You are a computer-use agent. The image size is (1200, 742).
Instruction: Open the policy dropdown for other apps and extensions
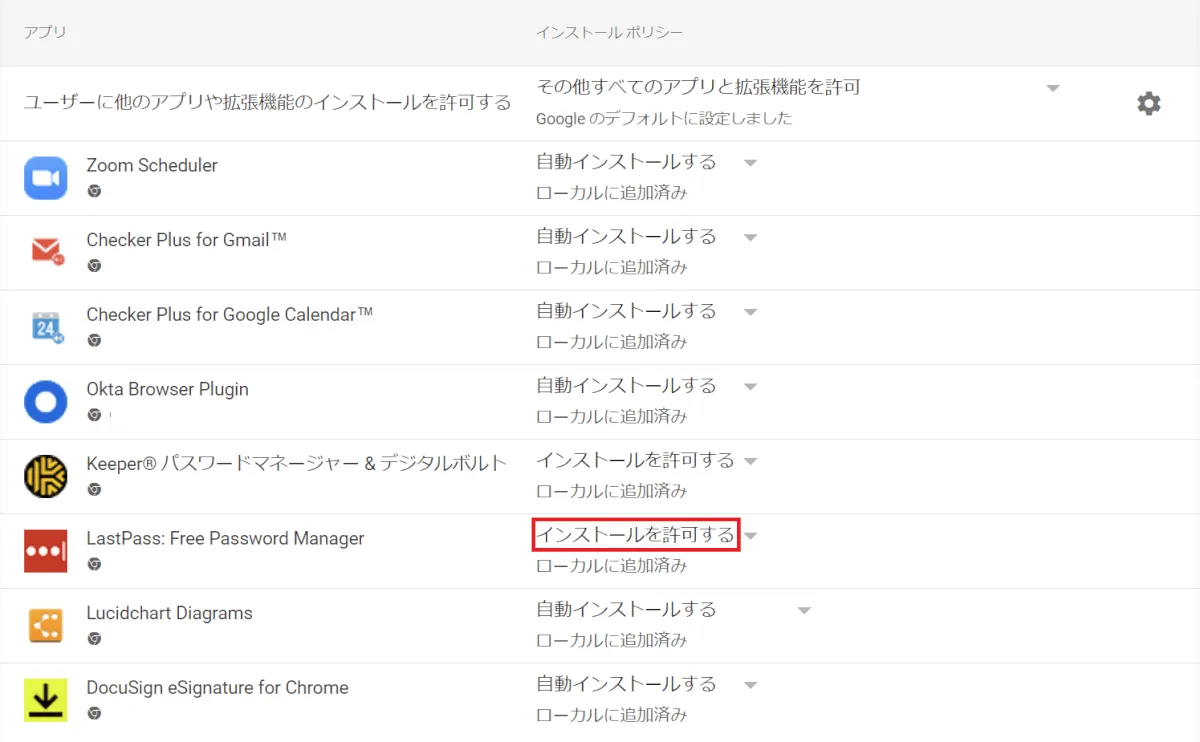pyautogui.click(x=1052, y=88)
